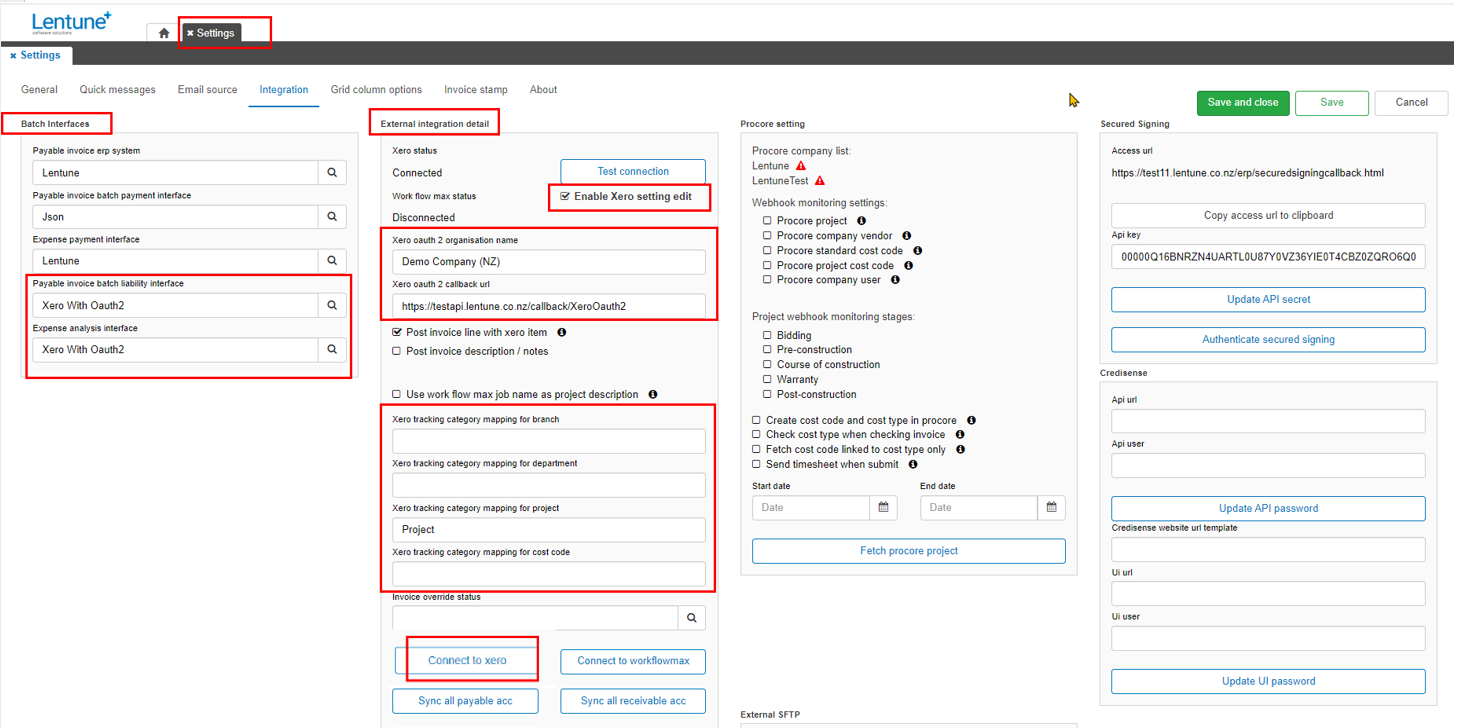Click Connect to xero button
1474x728 pixels.
(467, 661)
